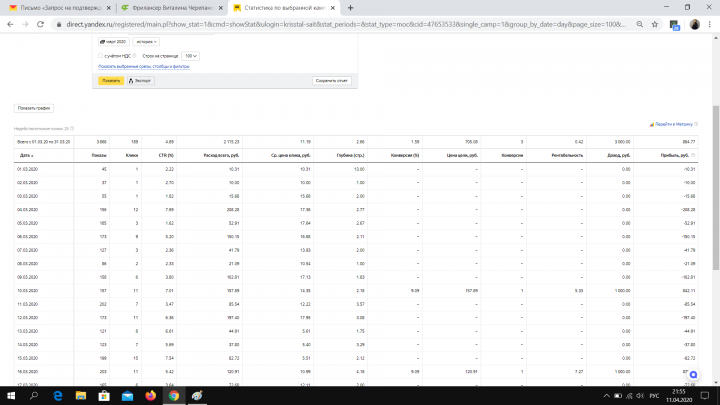Click the 'Показать выбранные срезы, столбцы и фильтры' link
This screenshot has height=405, width=720.
tap(144, 67)
